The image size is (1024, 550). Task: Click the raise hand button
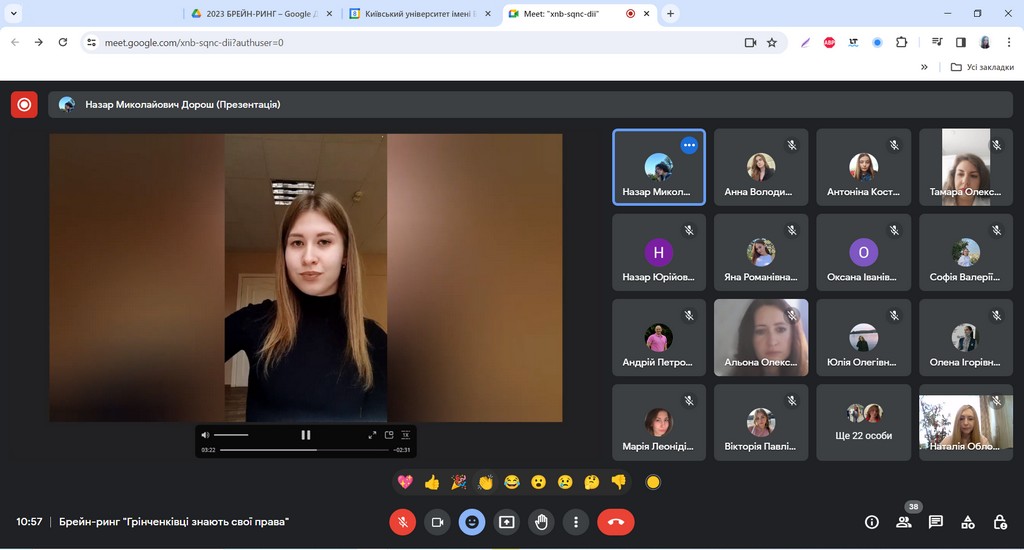(541, 522)
